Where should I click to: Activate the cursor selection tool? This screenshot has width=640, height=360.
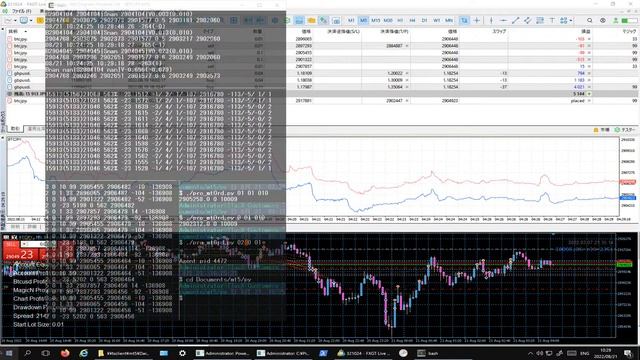[464, 20]
